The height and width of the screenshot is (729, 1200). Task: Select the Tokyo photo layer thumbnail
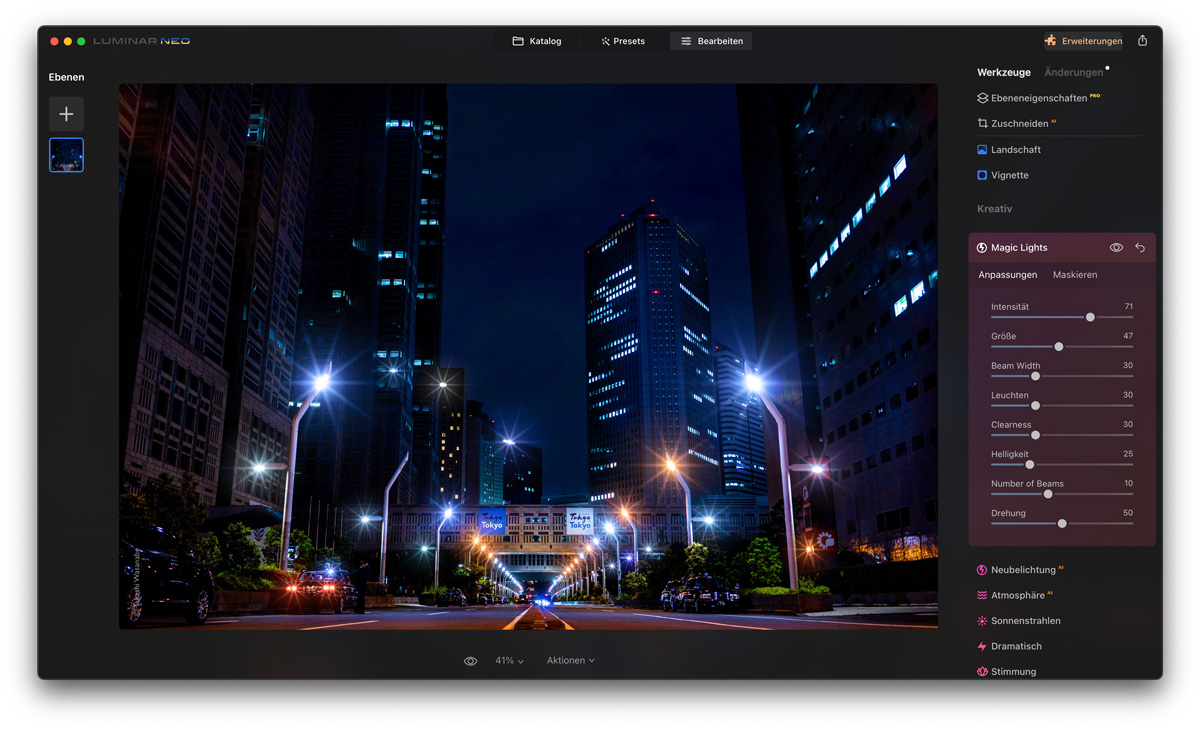tap(66, 155)
